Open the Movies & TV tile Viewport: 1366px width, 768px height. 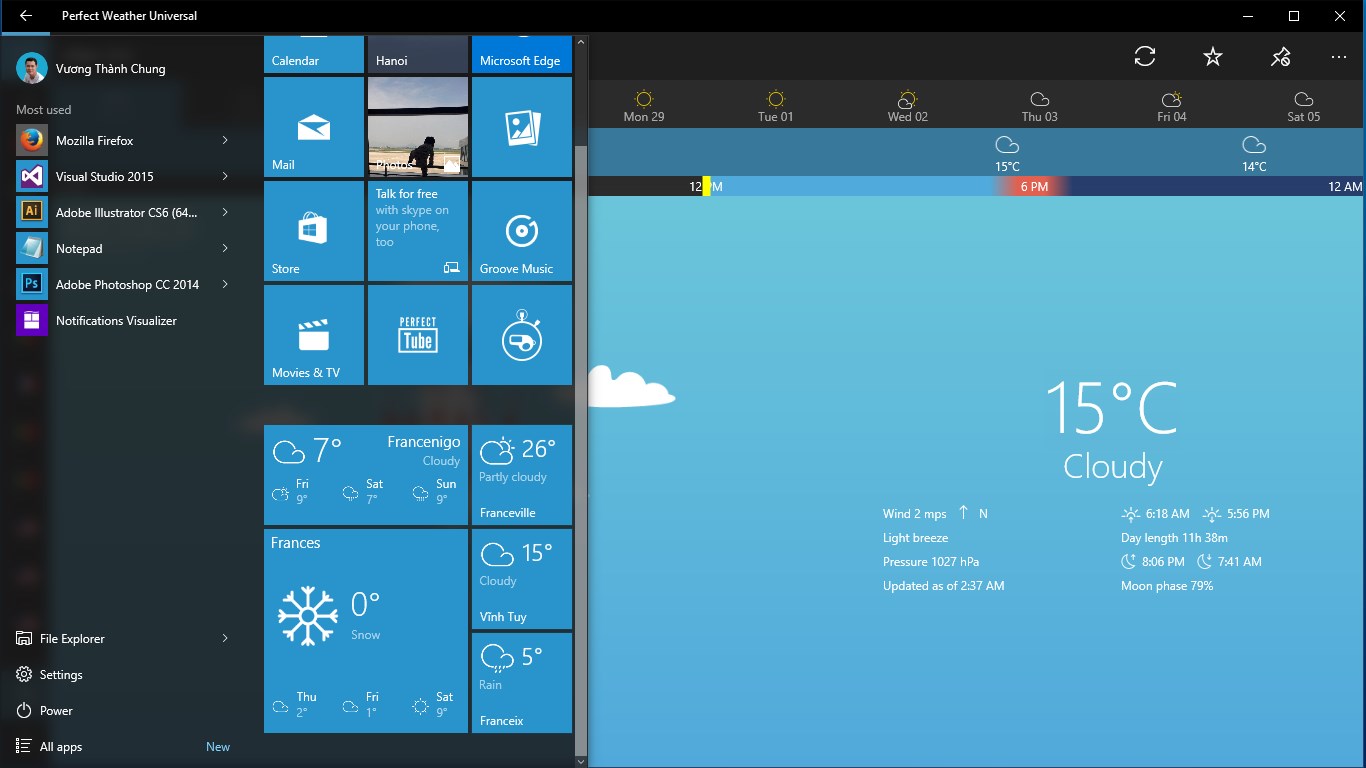314,335
